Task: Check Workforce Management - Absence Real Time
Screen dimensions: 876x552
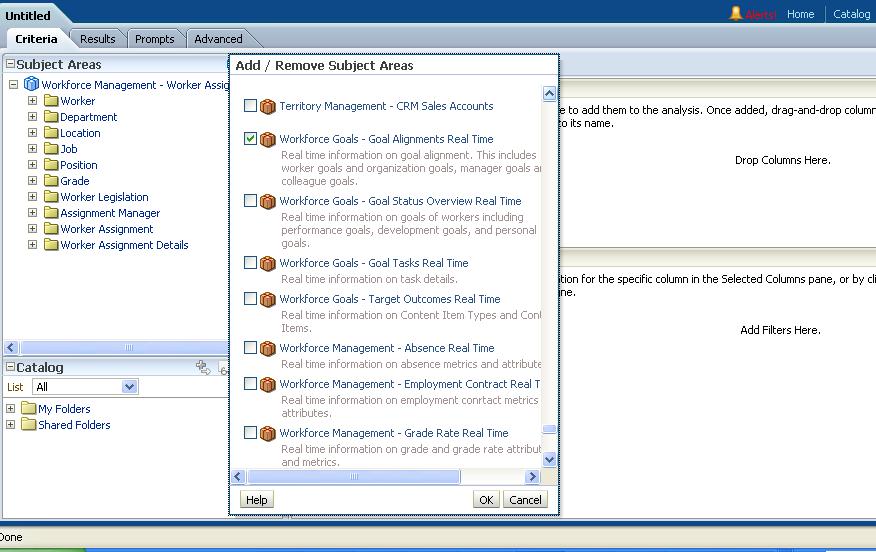Action: [x=250, y=347]
